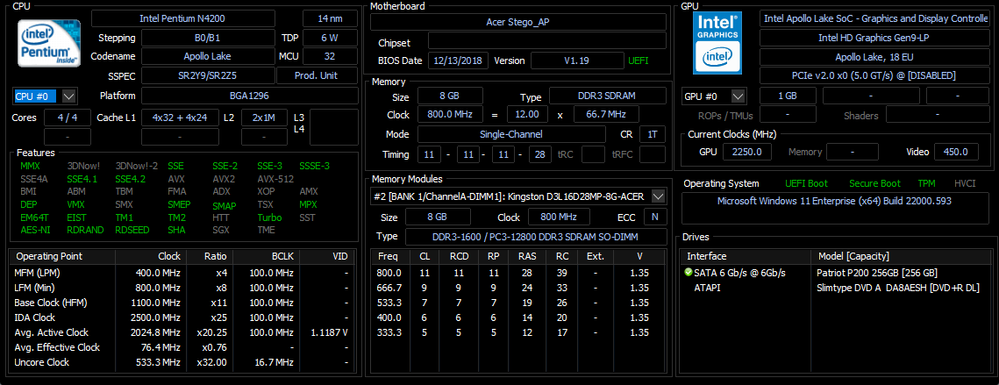Viewport: 999px width, 385px height.
Task: Click the Intel Graphics logo
Action: tap(717, 43)
